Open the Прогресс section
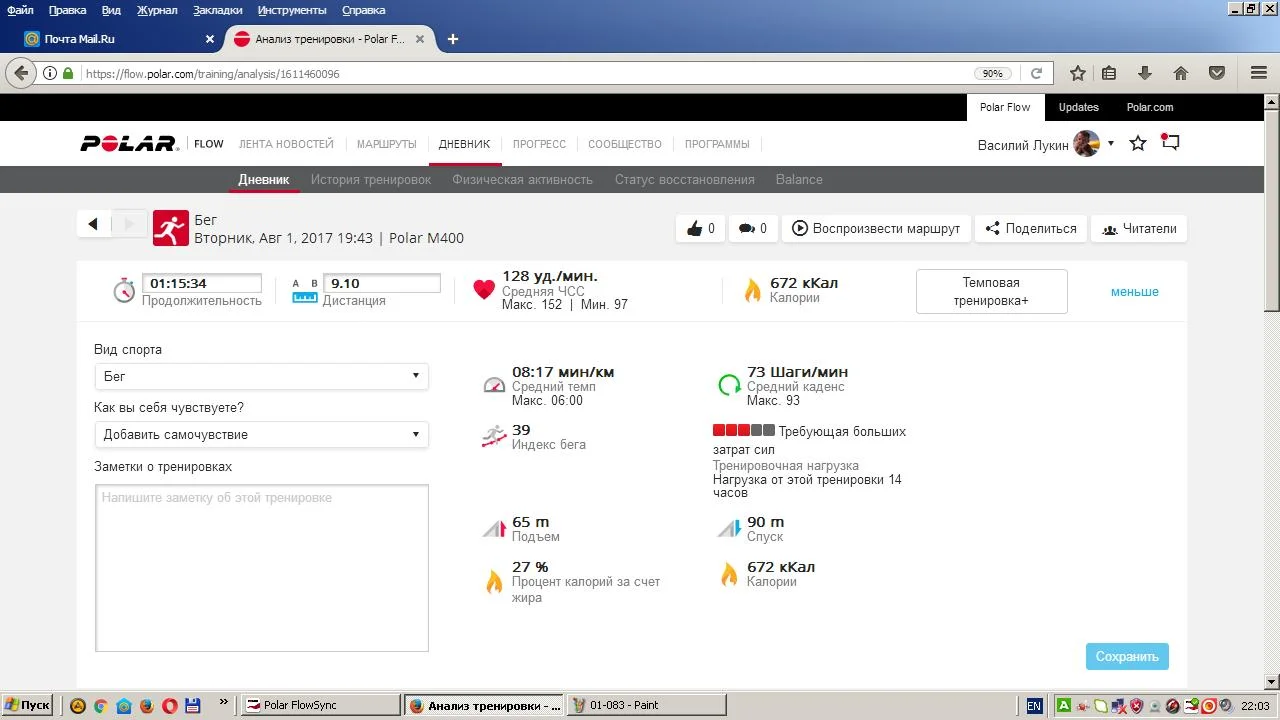Image resolution: width=1280 pixels, height=720 pixels. click(539, 144)
